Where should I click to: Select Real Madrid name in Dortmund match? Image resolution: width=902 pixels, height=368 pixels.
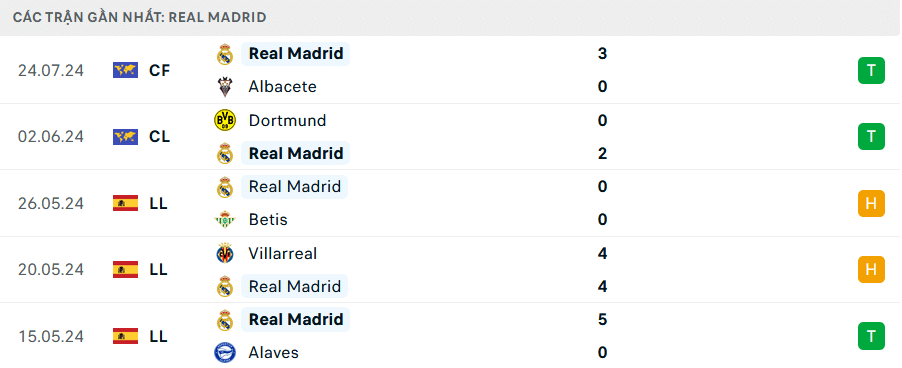pyautogui.click(x=296, y=154)
